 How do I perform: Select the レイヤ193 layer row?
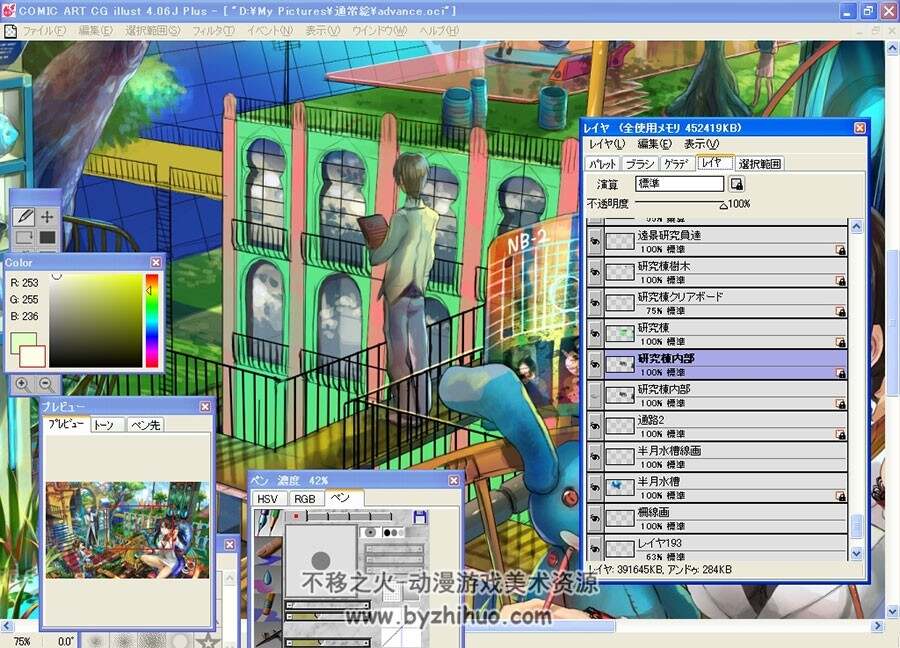[717, 549]
